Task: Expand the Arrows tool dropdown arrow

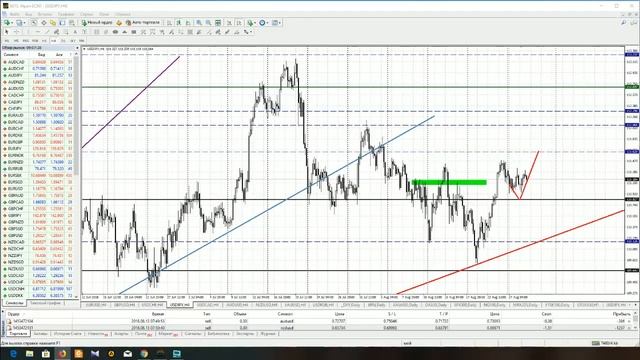Action: coord(251,32)
